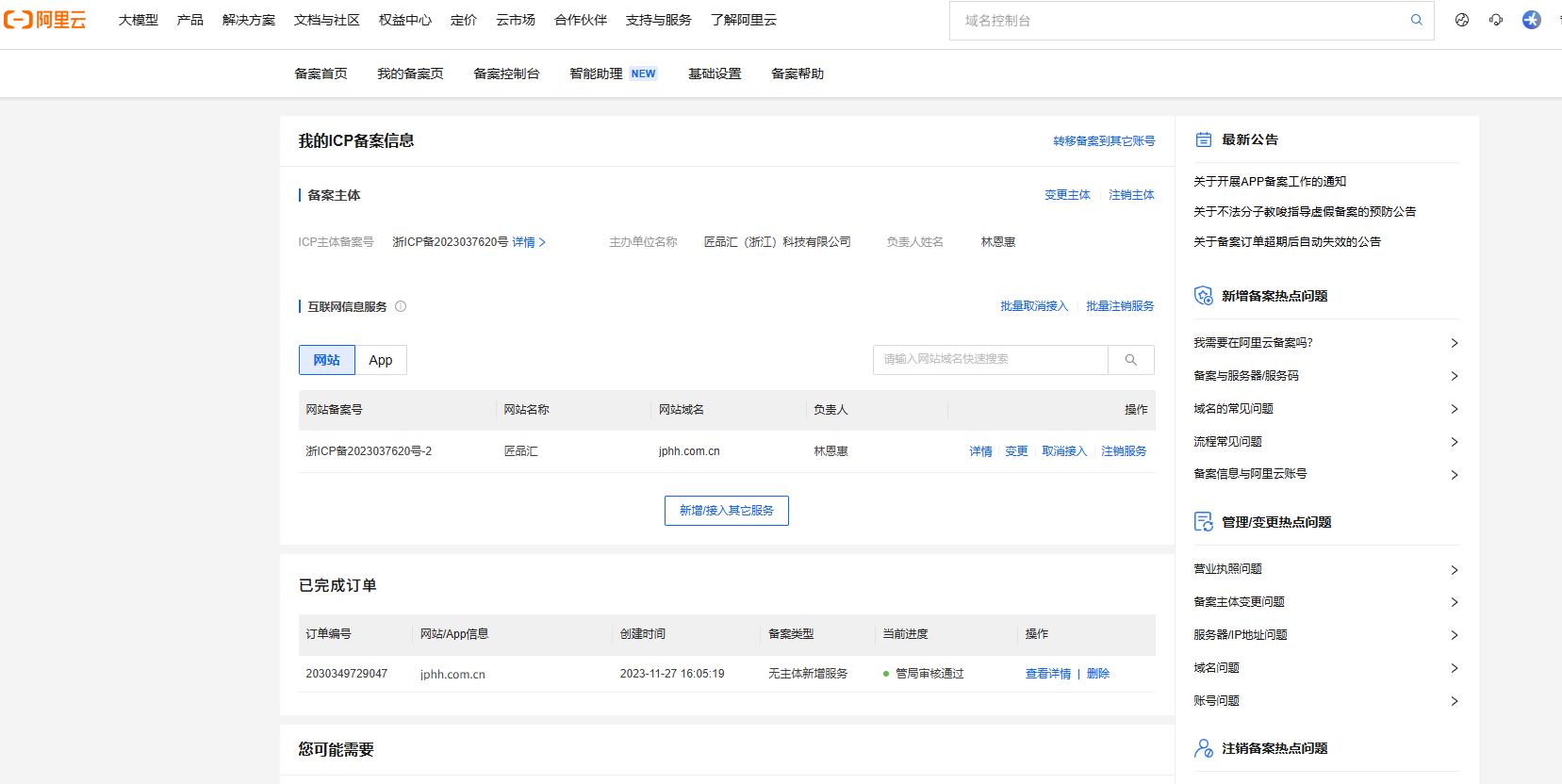Expand the 备案主体变更问题 entry
Viewport: 1562px width, 784px height.
pyautogui.click(x=1326, y=602)
